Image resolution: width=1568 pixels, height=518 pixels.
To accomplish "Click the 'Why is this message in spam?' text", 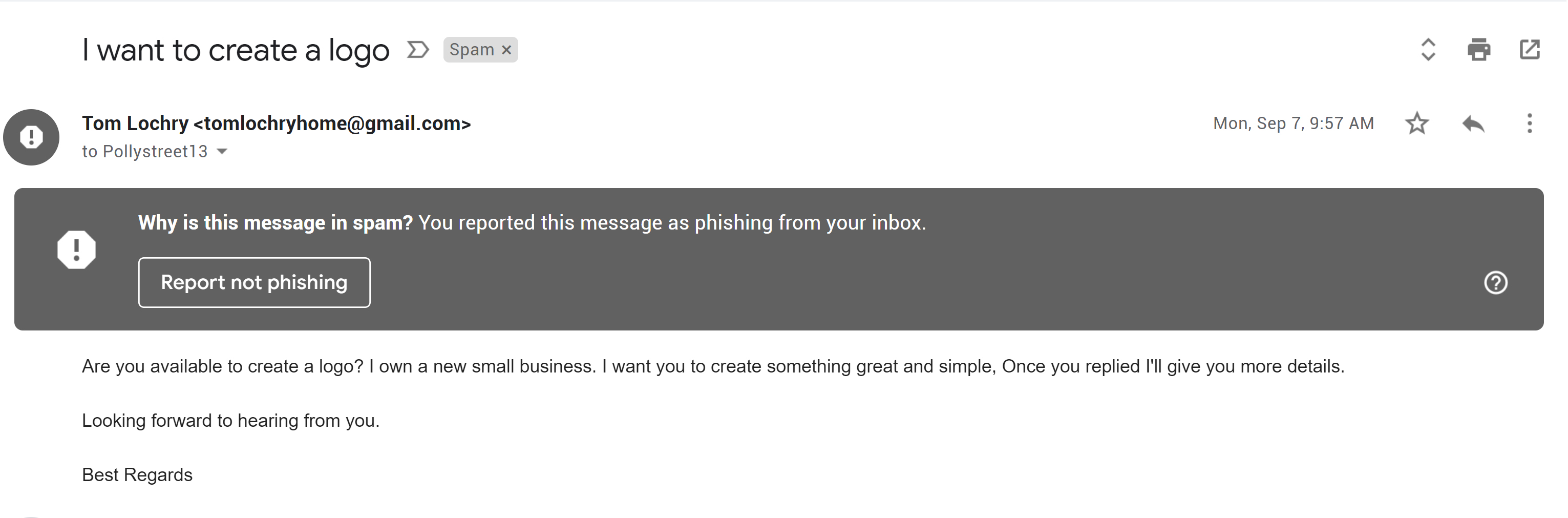I will point(275,223).
